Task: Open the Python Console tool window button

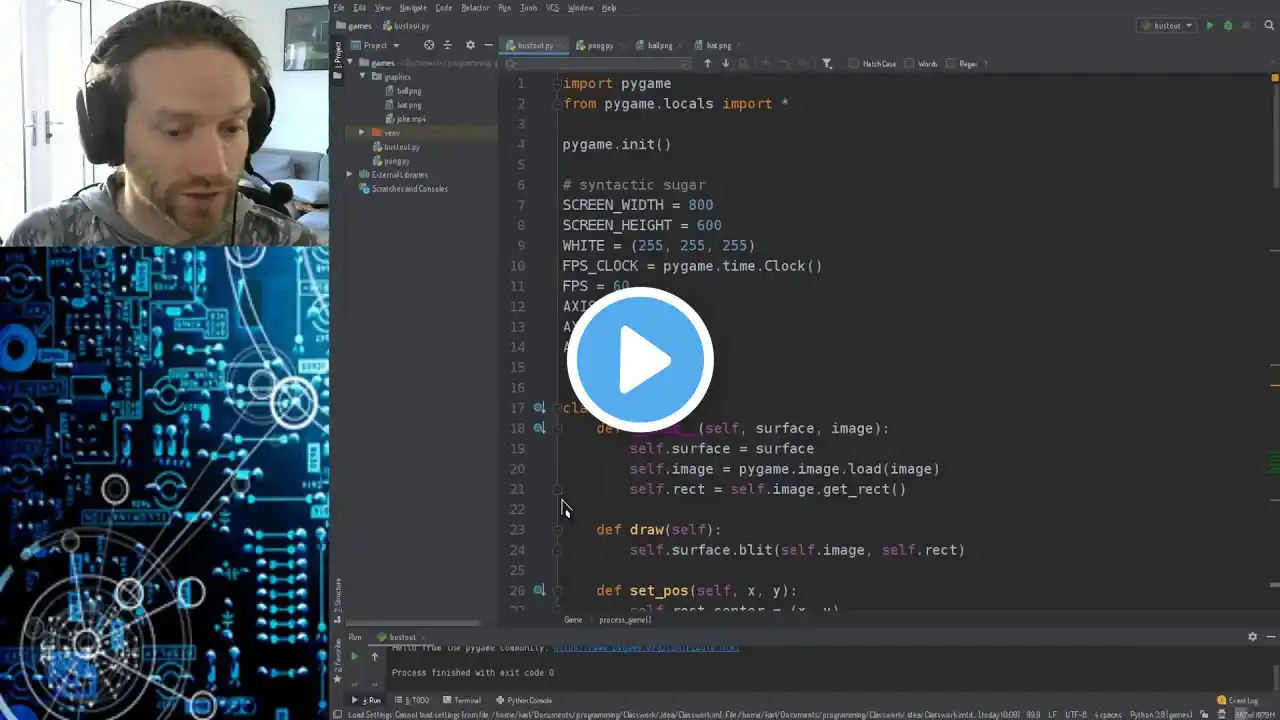Action: [x=525, y=700]
